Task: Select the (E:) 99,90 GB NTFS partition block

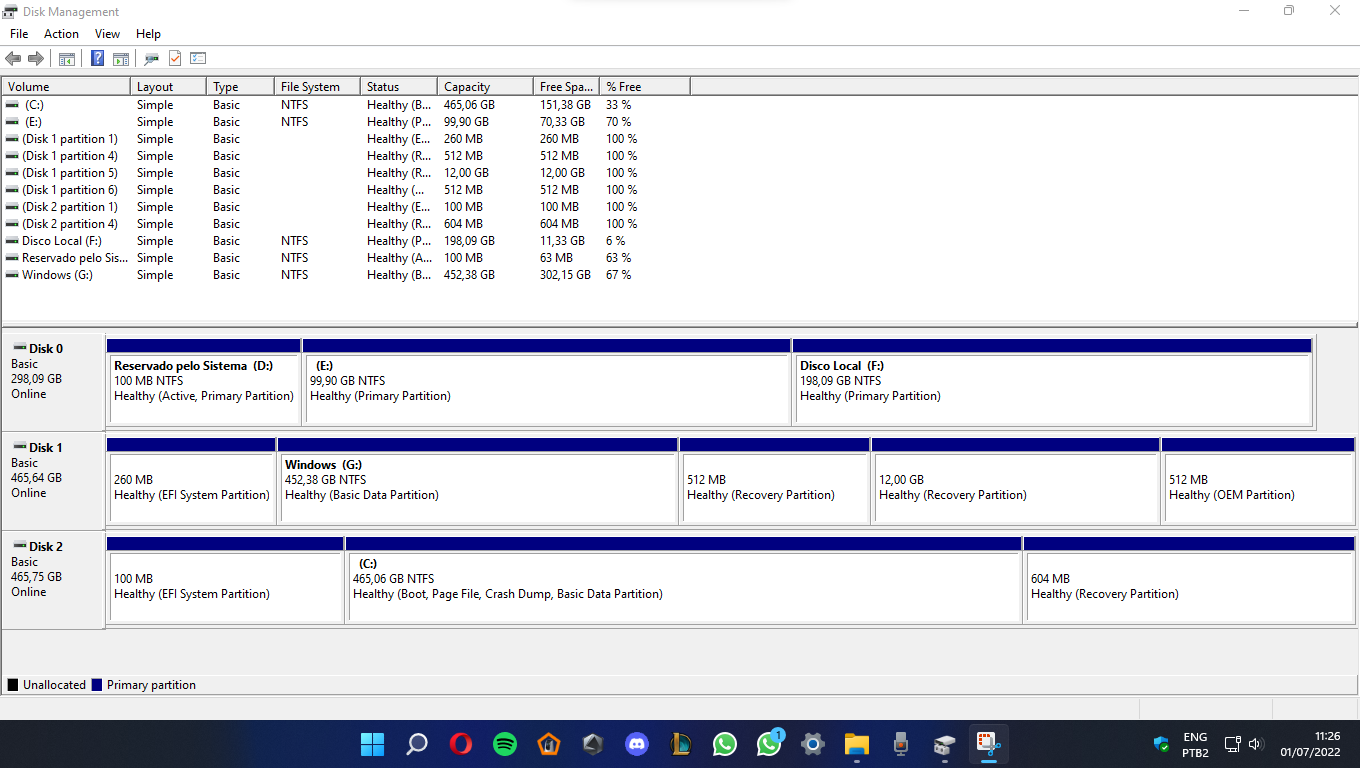Action: click(547, 382)
